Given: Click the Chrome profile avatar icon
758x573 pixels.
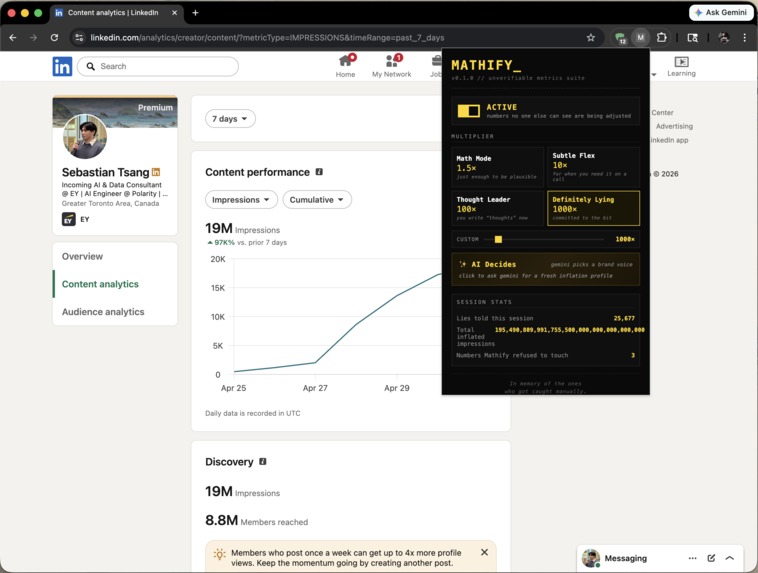Looking at the screenshot, I should [723, 38].
